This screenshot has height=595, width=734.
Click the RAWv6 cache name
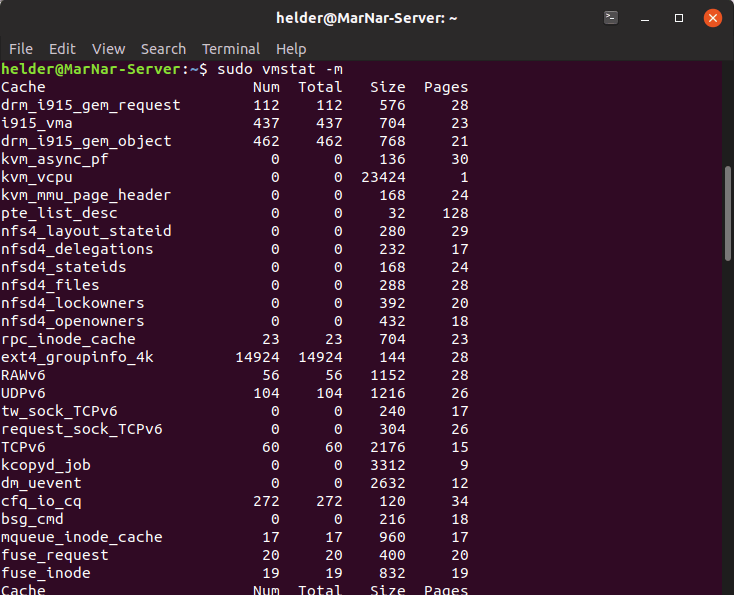[x=23, y=375]
